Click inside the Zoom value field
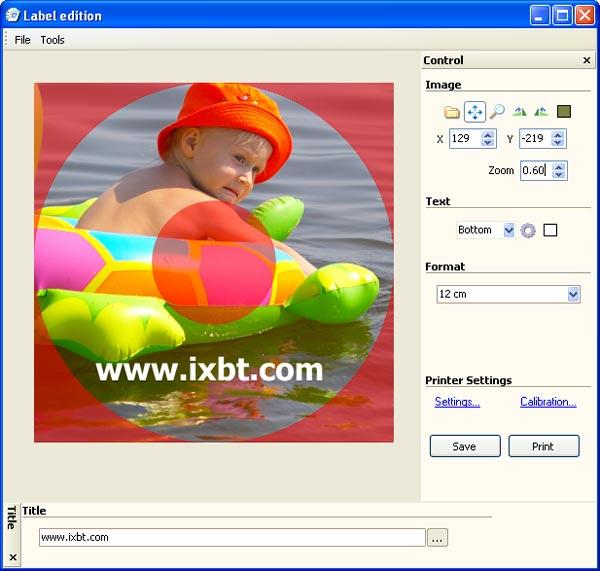Image resolution: width=600 pixels, height=571 pixels. [536, 170]
